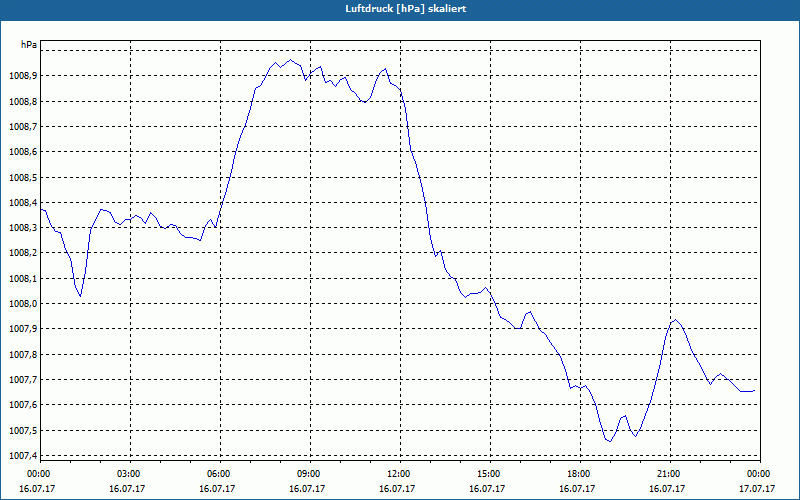Click the 16.07.17 date beneath 12:00
The image size is (800, 500).
click(397, 489)
